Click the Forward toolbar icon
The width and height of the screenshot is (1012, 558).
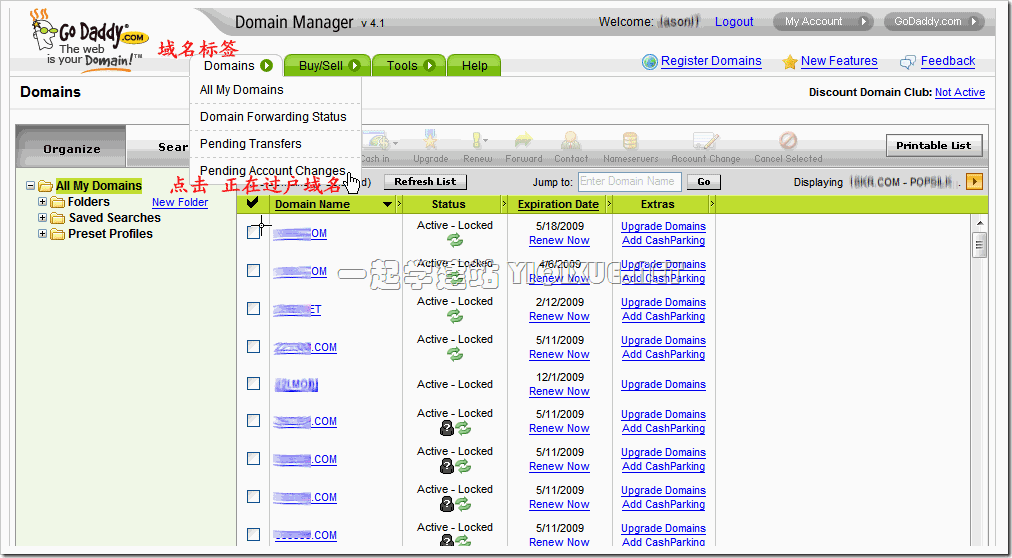pyautogui.click(x=523, y=142)
